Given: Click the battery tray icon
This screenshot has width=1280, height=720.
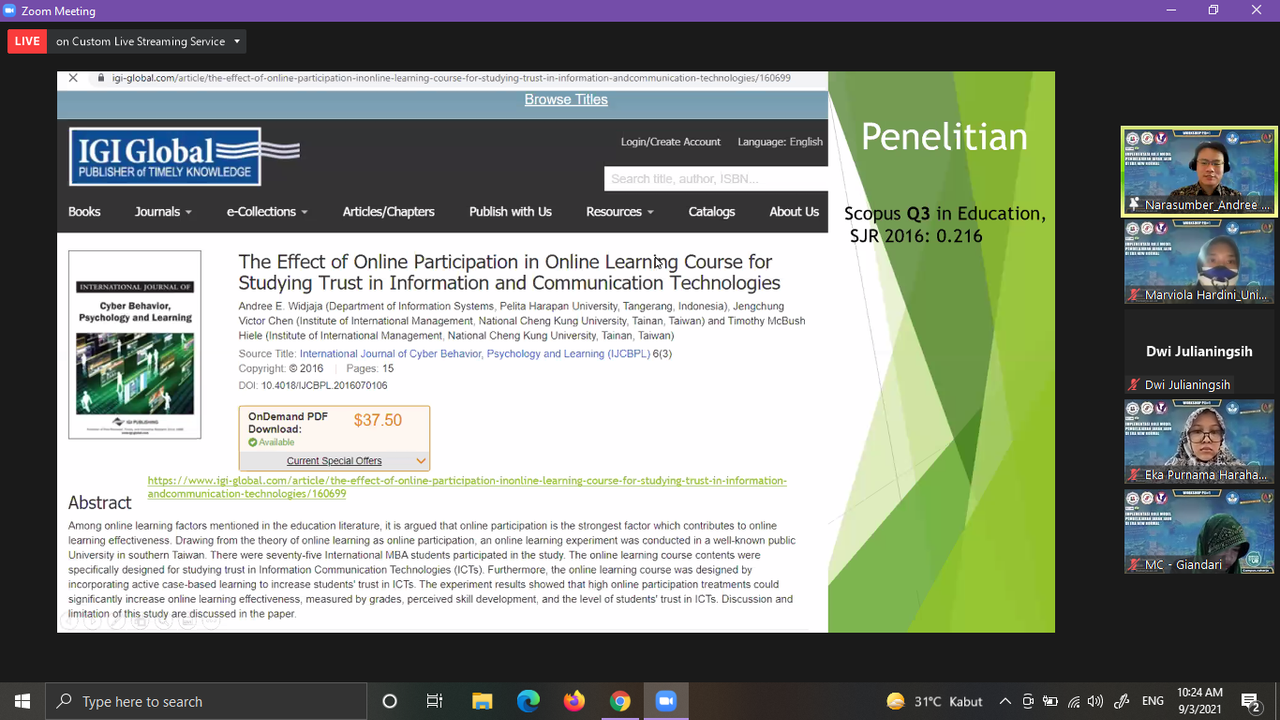Looking at the screenshot, I should click(x=1050, y=701).
